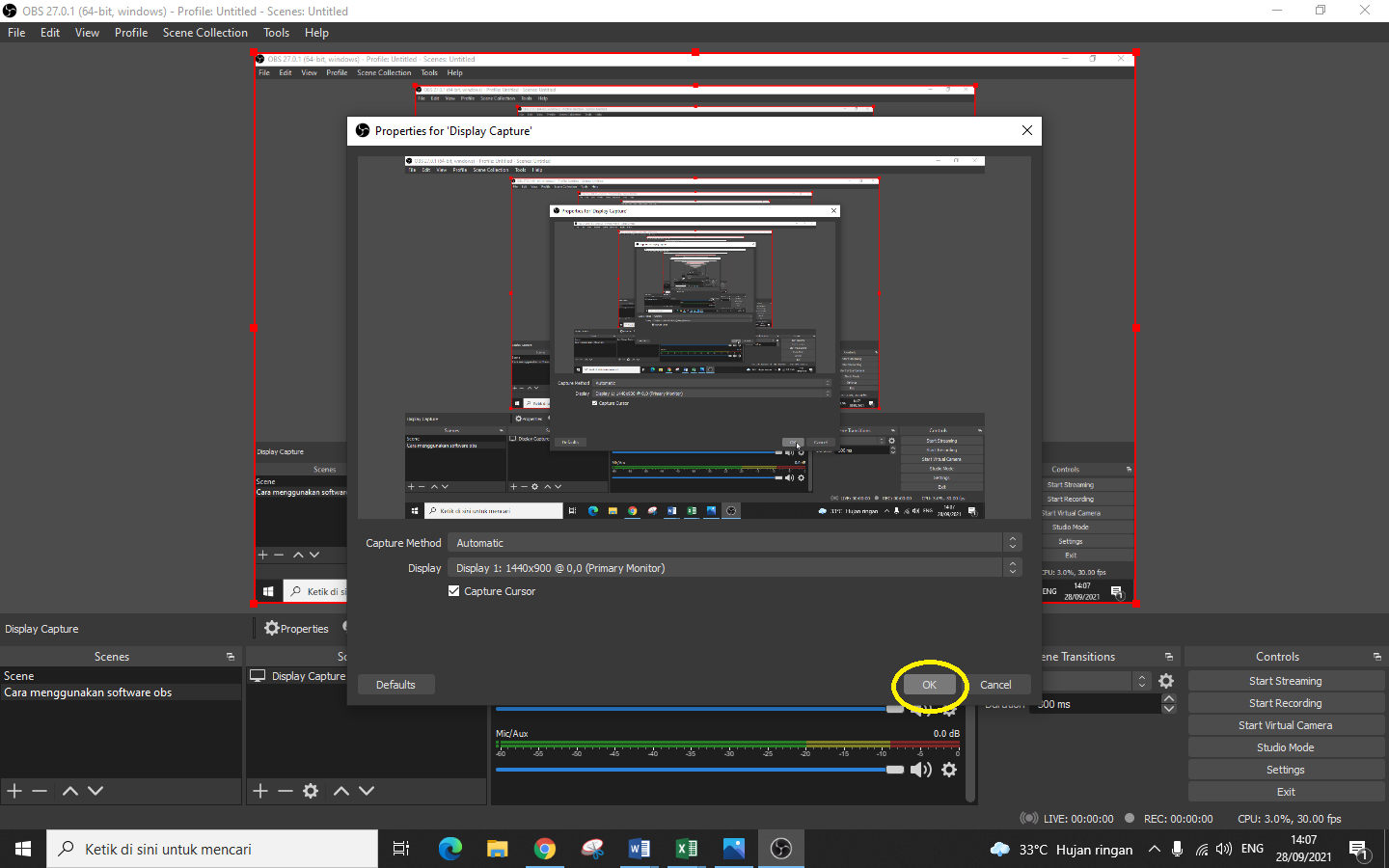Expand the Display monitor dropdown
The width and height of the screenshot is (1389, 868).
point(733,568)
